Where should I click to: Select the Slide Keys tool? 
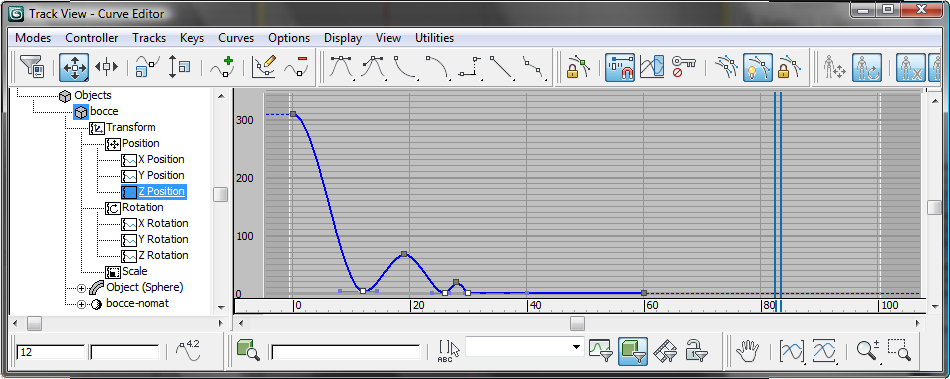pyautogui.click(x=107, y=67)
